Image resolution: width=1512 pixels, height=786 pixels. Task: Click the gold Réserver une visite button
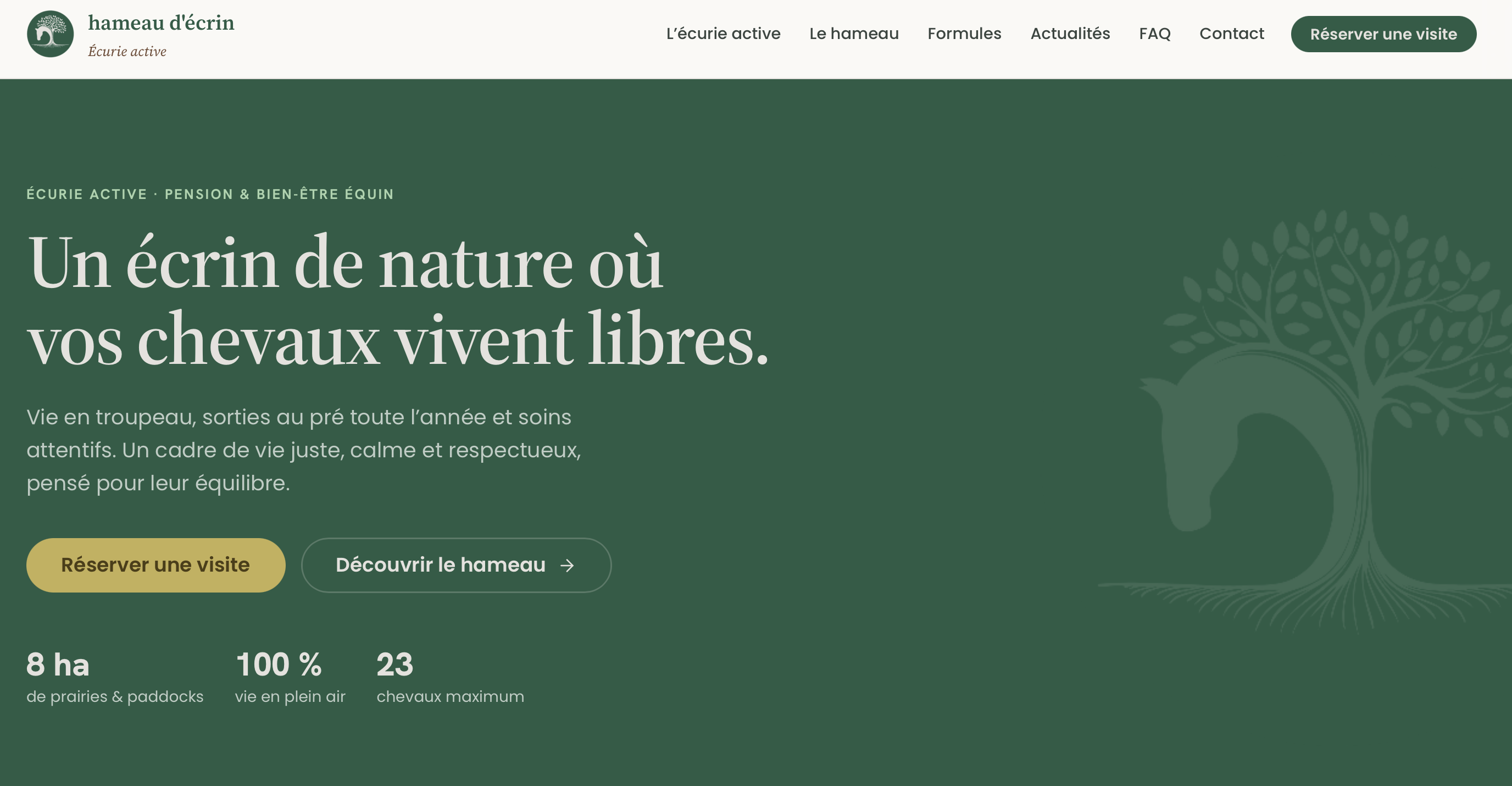click(x=155, y=564)
